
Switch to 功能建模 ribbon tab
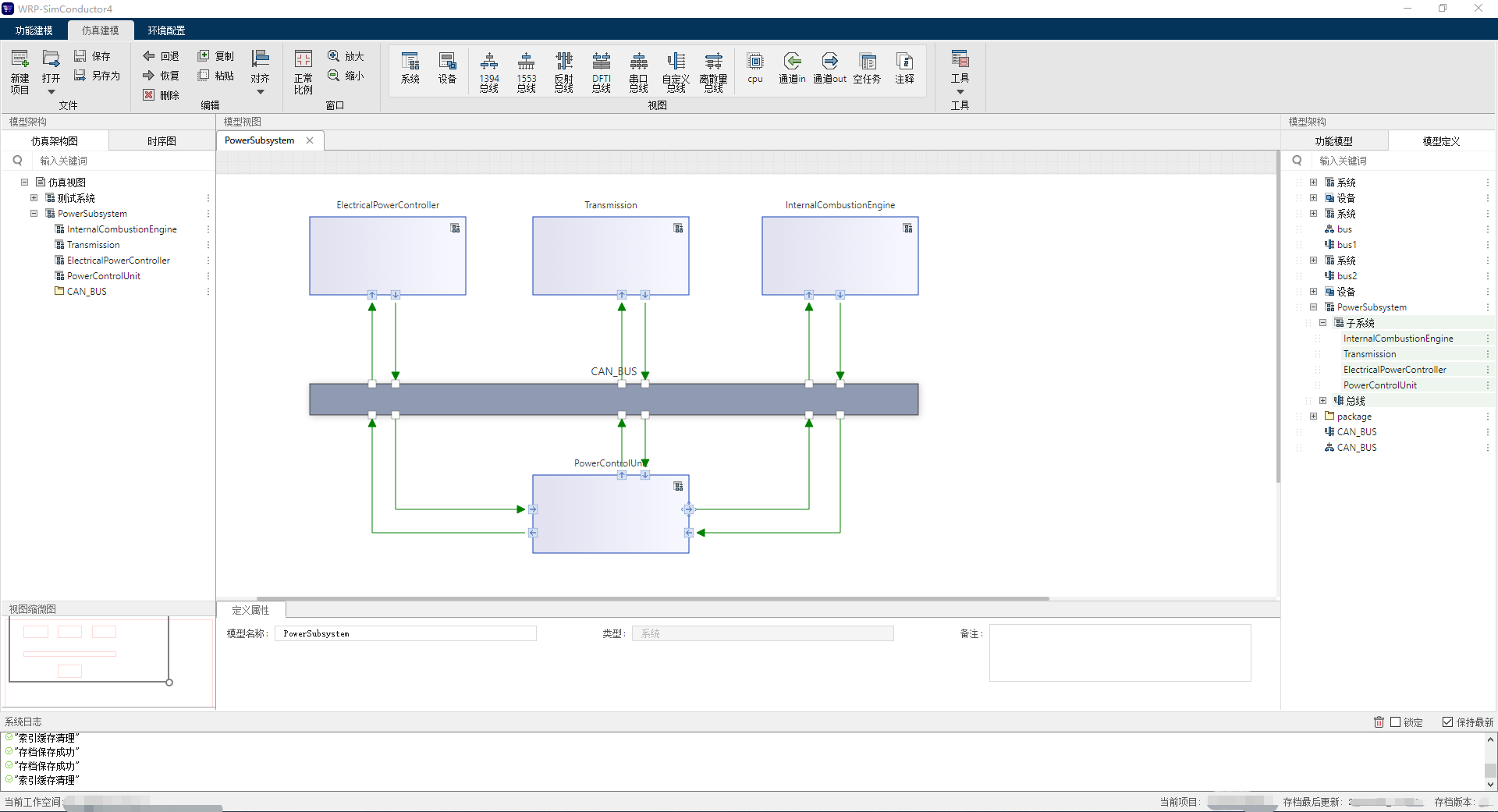point(34,30)
